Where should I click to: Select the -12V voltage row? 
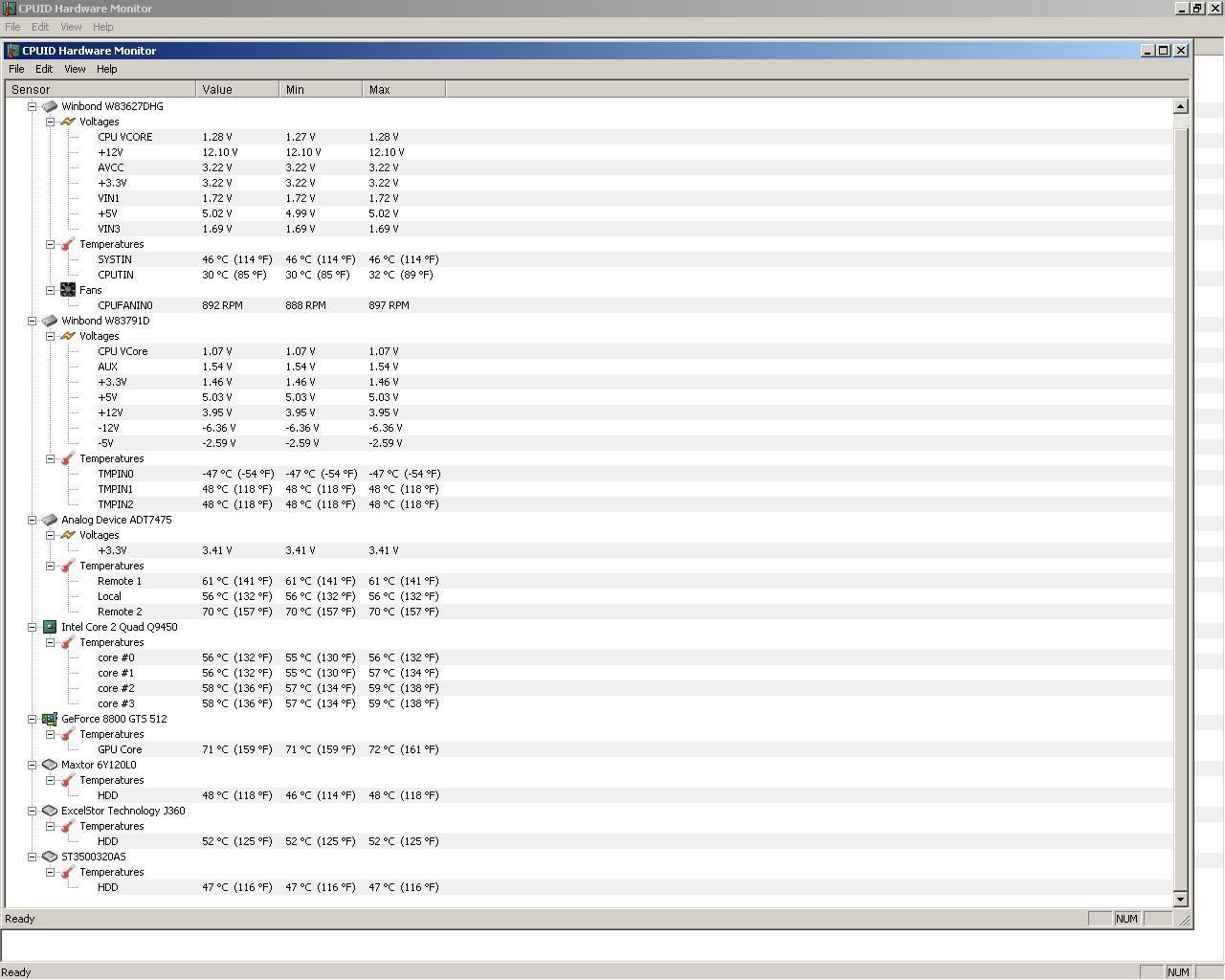590,428
